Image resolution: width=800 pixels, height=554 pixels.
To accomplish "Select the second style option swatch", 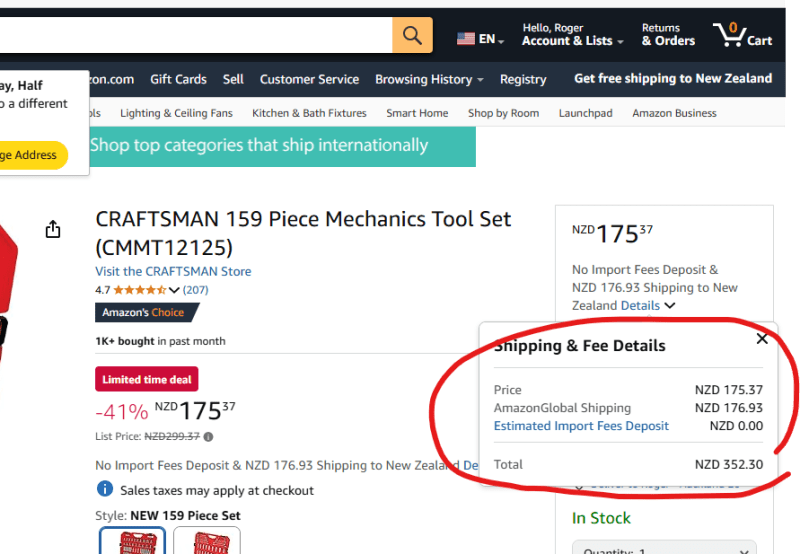I will 207,541.
